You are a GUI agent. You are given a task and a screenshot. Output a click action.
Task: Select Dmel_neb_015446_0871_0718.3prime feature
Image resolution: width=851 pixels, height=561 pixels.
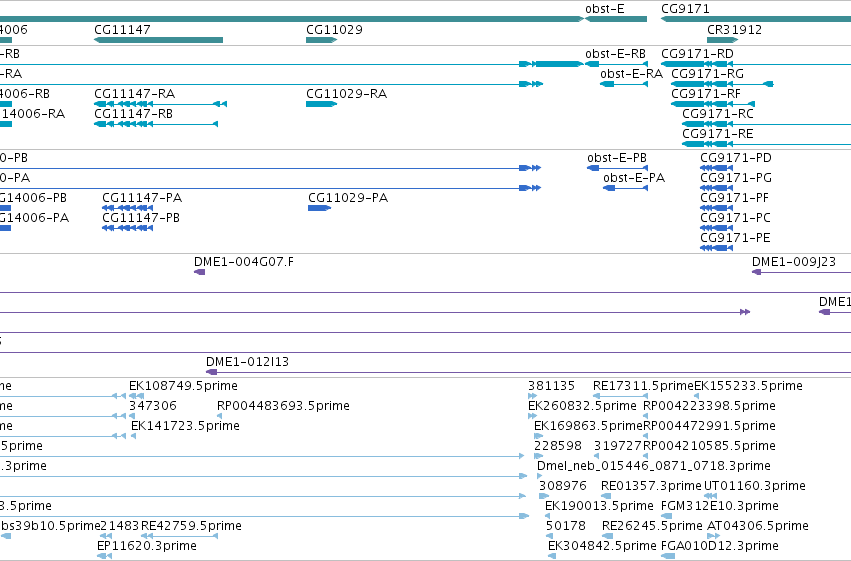653,466
